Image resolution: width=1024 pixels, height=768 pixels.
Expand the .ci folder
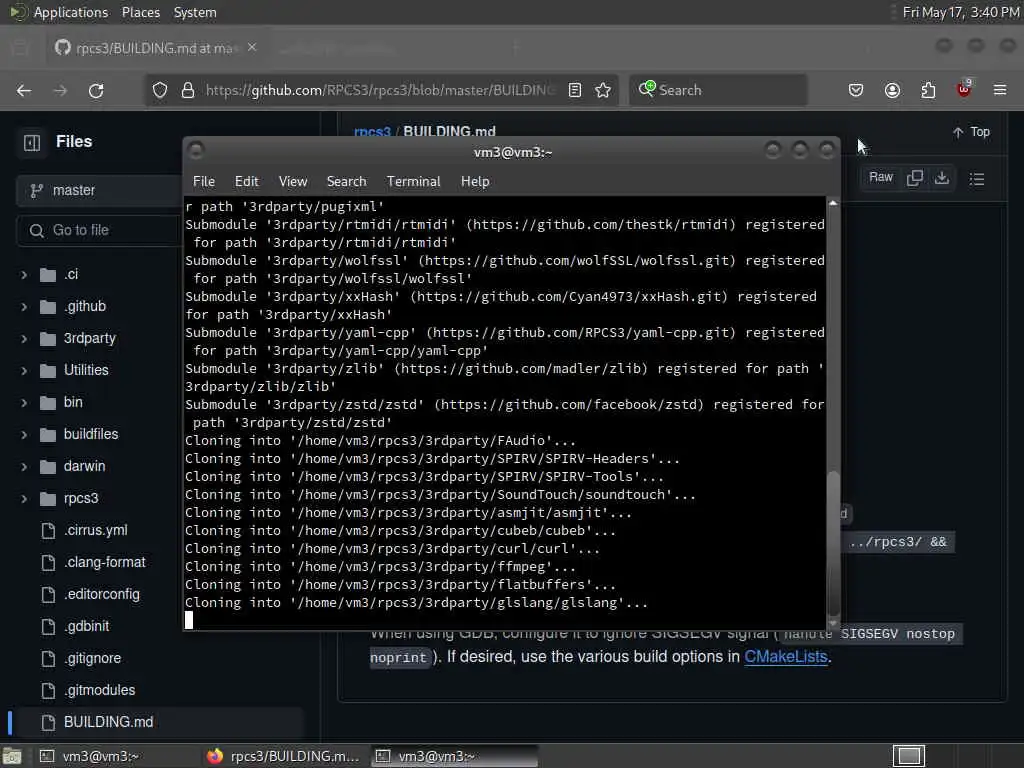pyautogui.click(x=24, y=275)
